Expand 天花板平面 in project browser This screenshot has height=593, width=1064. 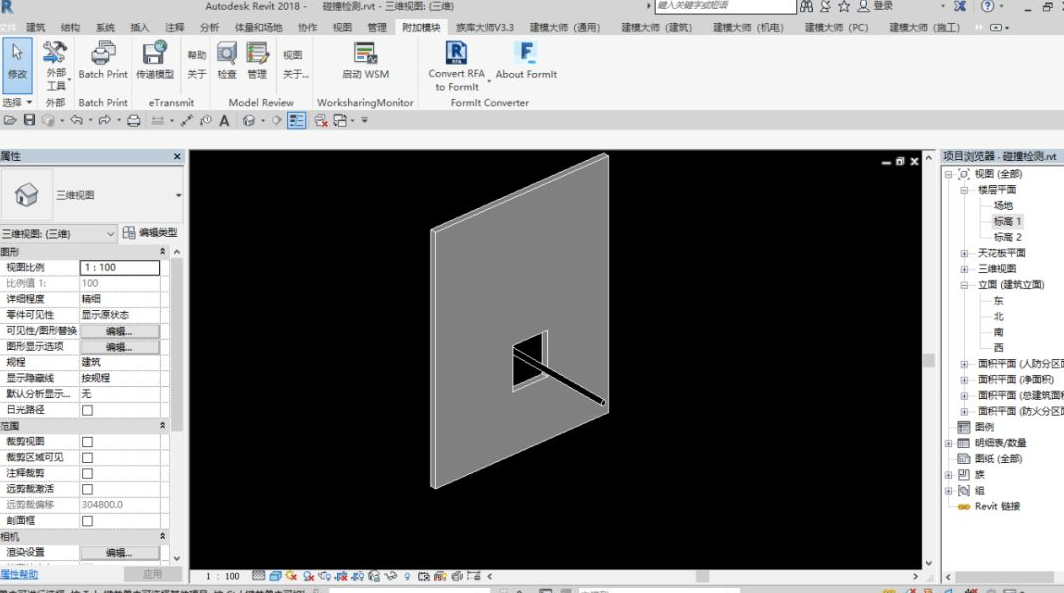click(x=964, y=253)
